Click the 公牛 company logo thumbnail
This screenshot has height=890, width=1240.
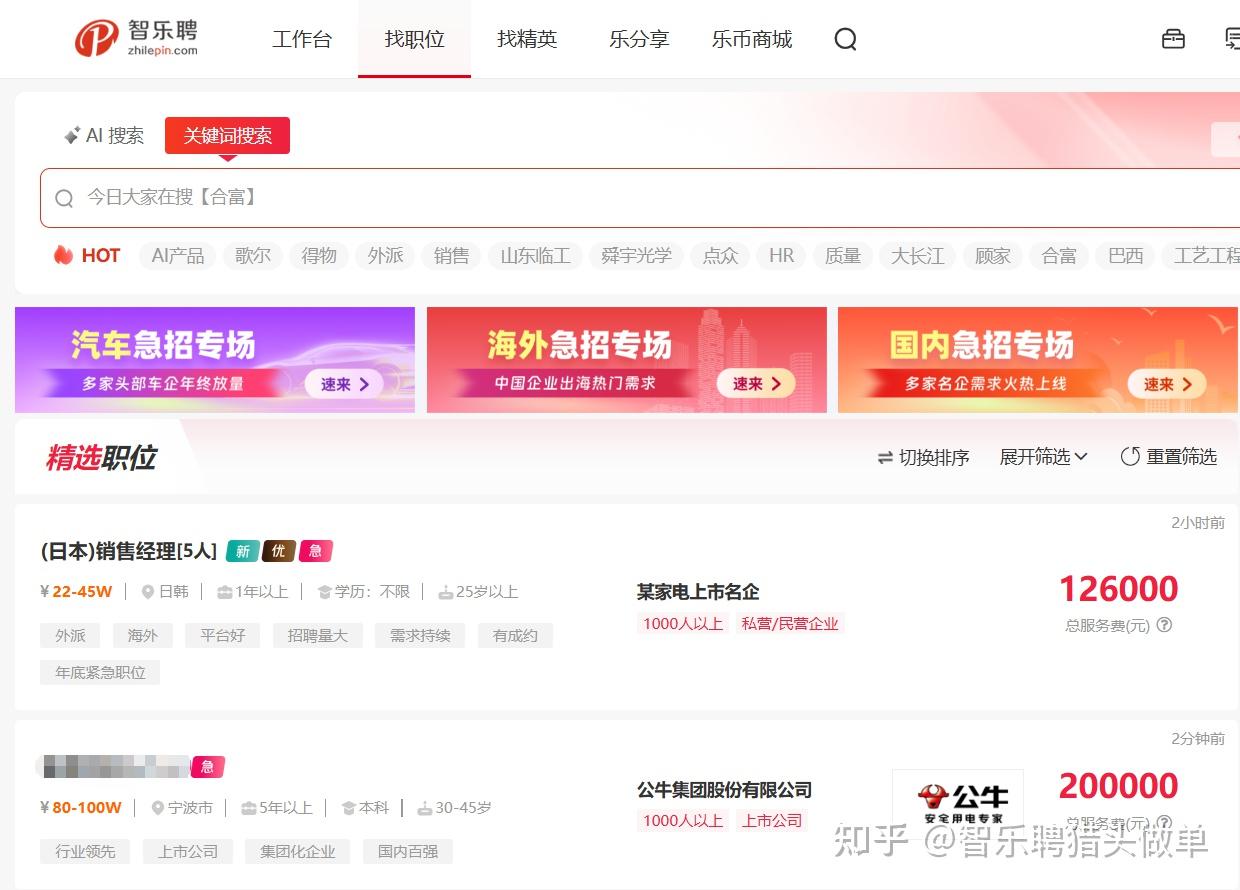tap(957, 800)
